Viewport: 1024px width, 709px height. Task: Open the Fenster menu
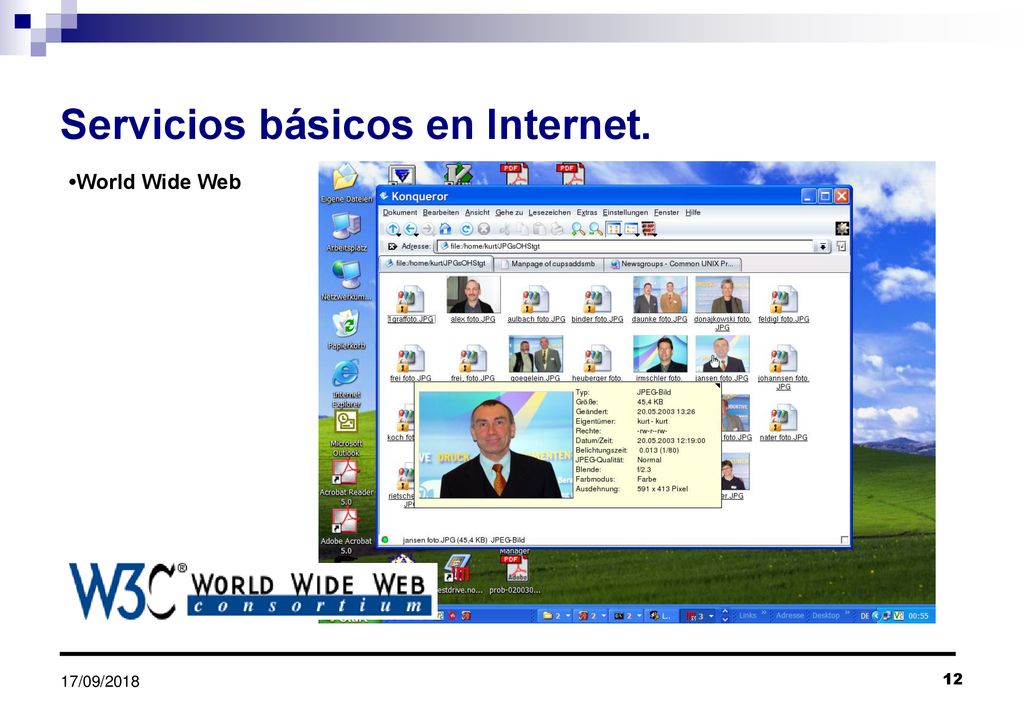(667, 212)
